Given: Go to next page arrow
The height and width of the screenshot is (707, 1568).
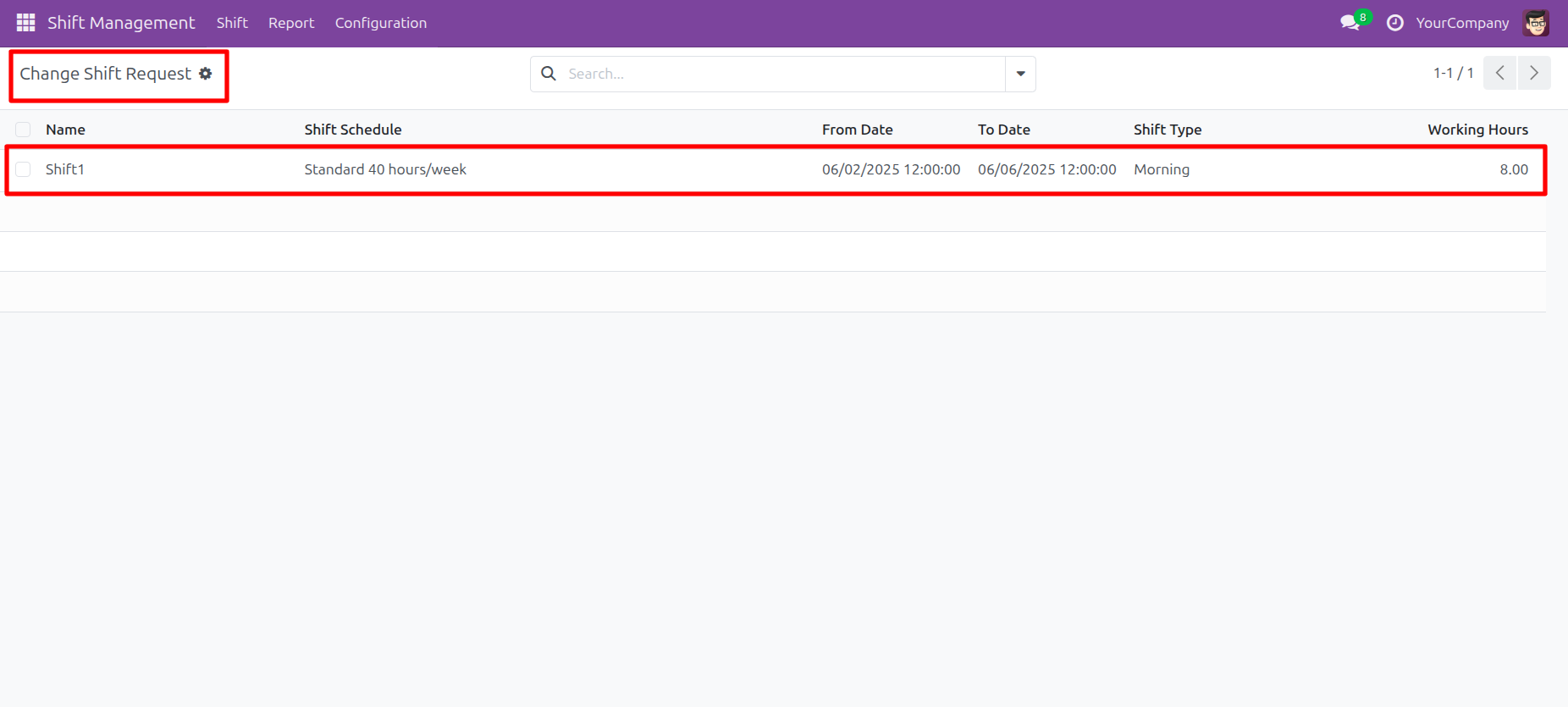Looking at the screenshot, I should (x=1534, y=73).
